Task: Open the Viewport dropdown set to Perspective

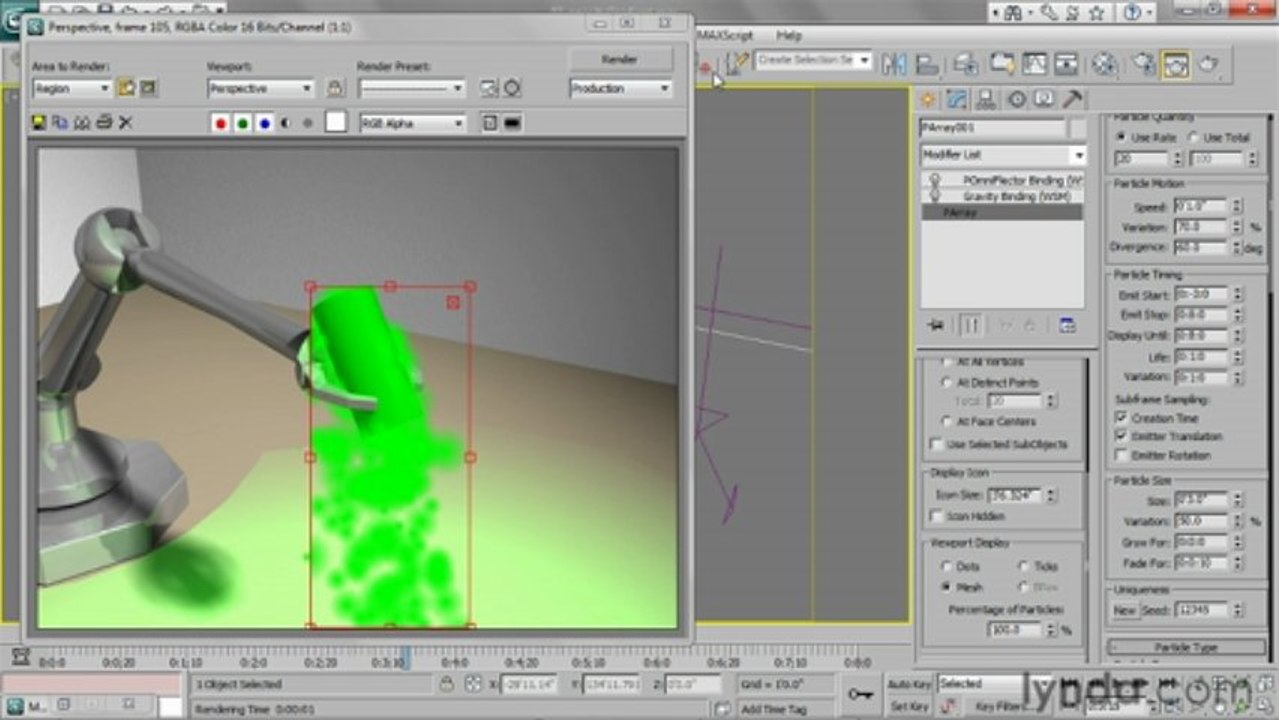Action: [x=261, y=88]
